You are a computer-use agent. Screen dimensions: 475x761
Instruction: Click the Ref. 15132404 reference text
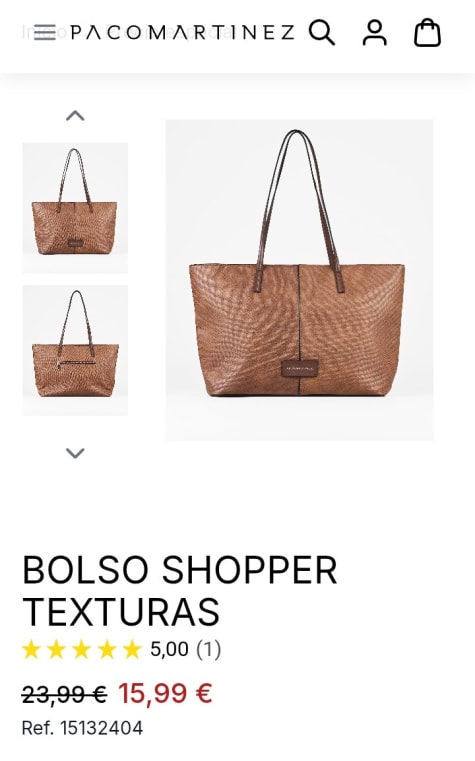pyautogui.click(x=82, y=728)
